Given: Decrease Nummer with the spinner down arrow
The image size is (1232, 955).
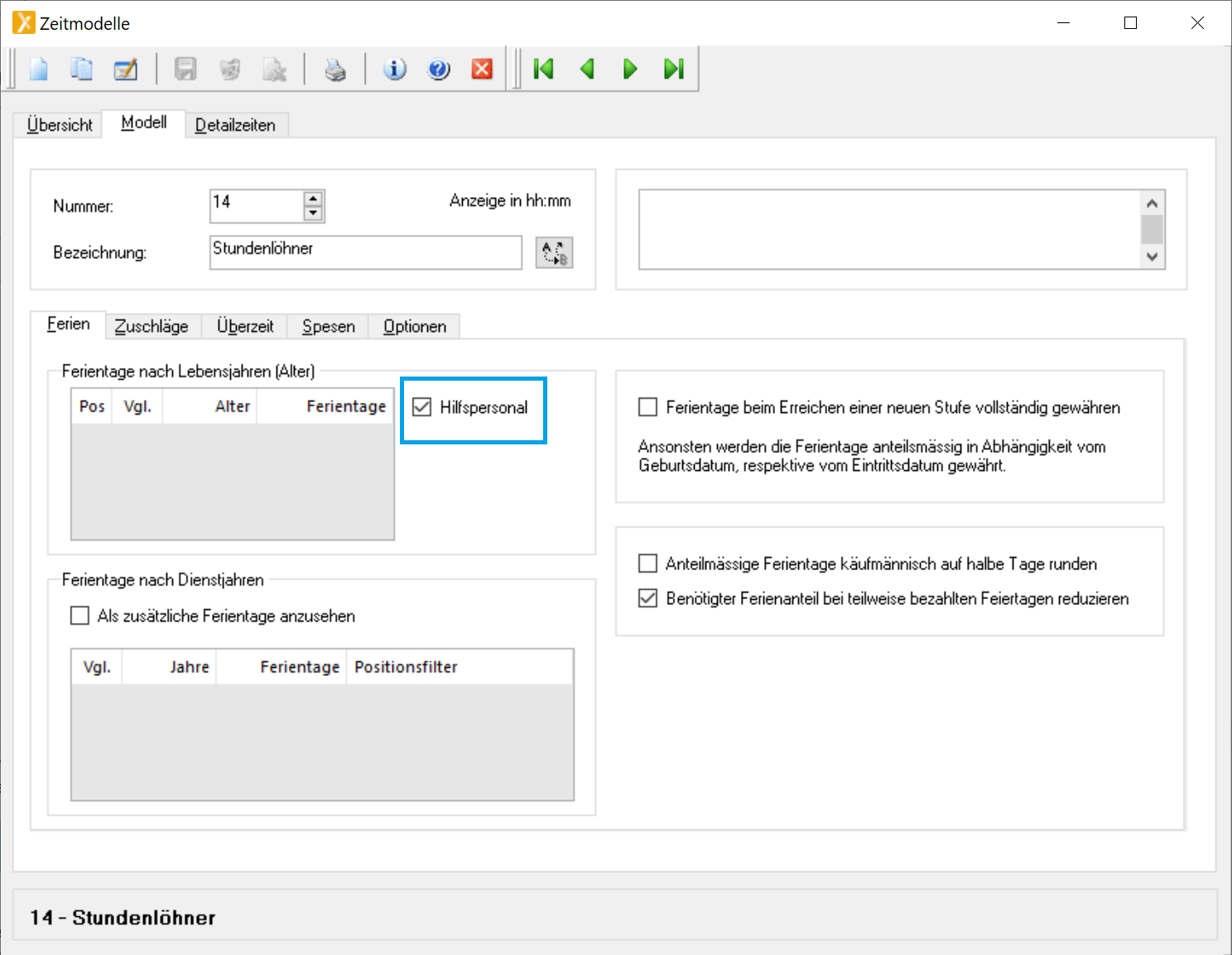Looking at the screenshot, I should pyautogui.click(x=313, y=214).
